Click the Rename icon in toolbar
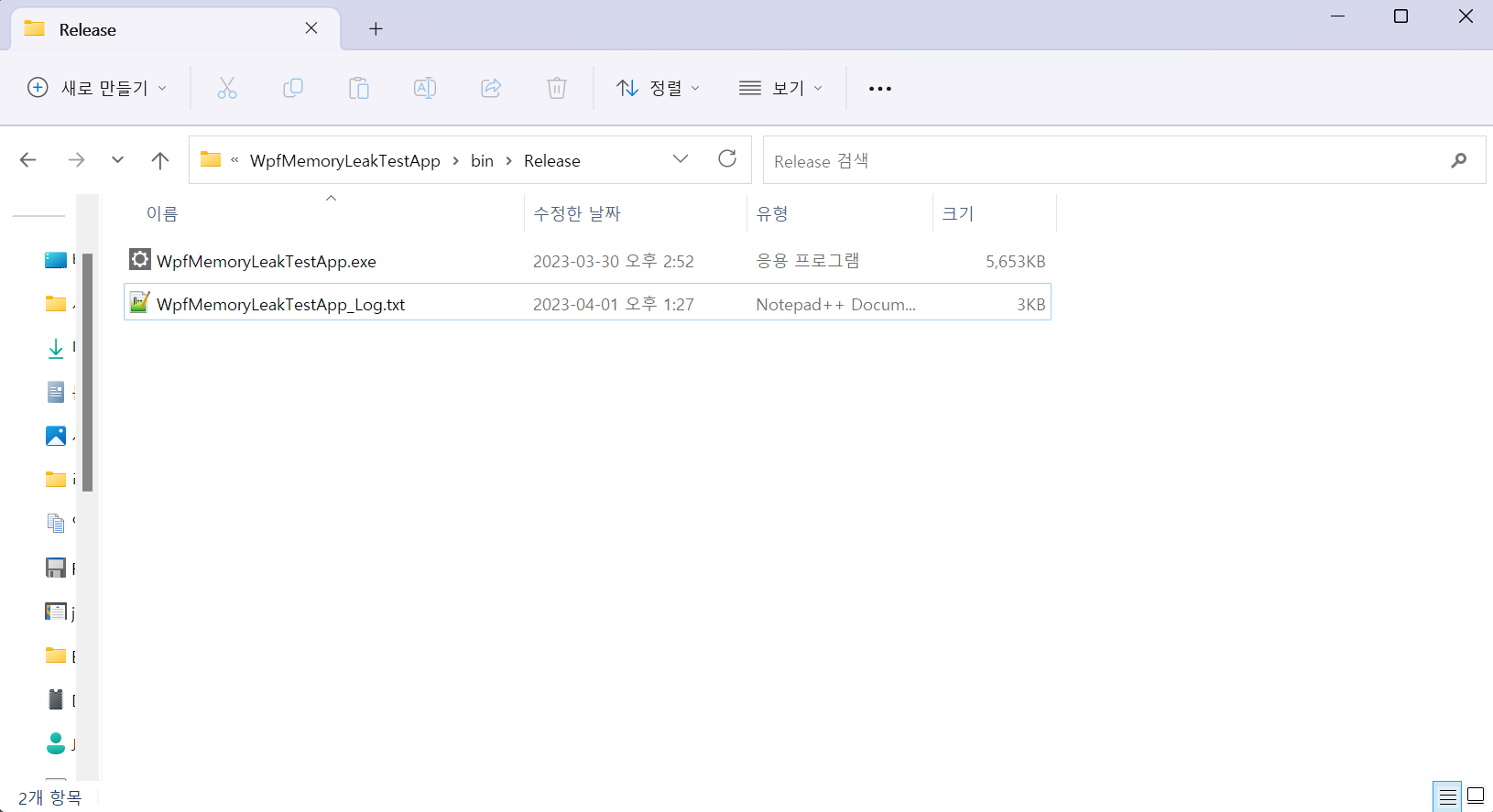This screenshot has height=812, width=1493. point(425,88)
